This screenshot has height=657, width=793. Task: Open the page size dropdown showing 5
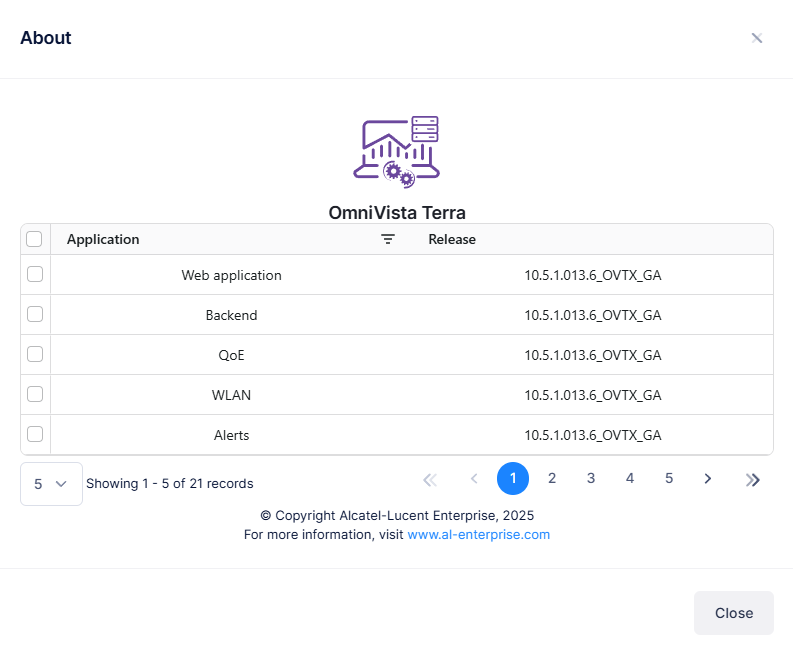51,484
